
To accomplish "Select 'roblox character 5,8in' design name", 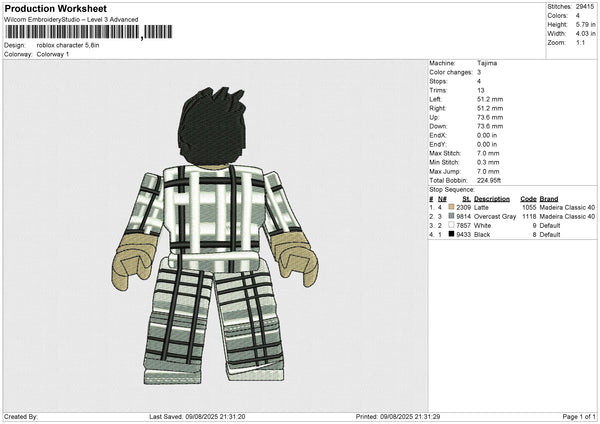I will tap(68, 45).
